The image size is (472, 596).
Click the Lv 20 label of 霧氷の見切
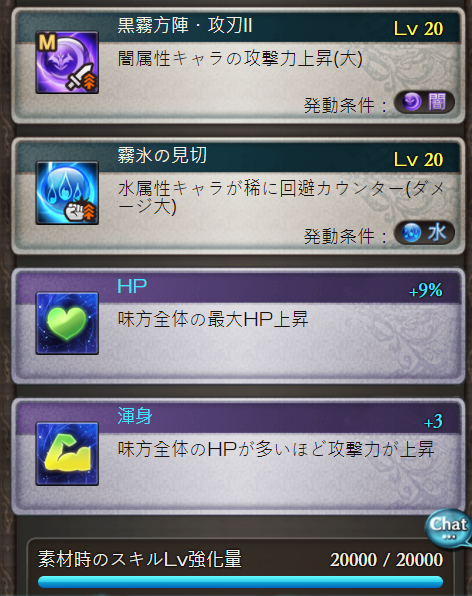pyautogui.click(x=418, y=159)
